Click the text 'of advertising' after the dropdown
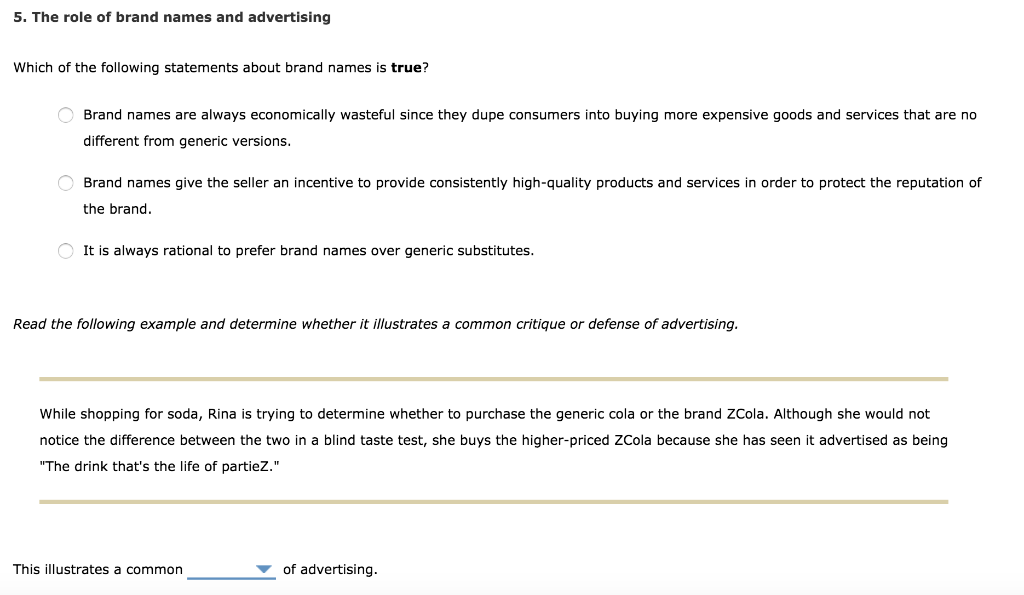Image resolution: width=1024 pixels, height=595 pixels. click(331, 568)
